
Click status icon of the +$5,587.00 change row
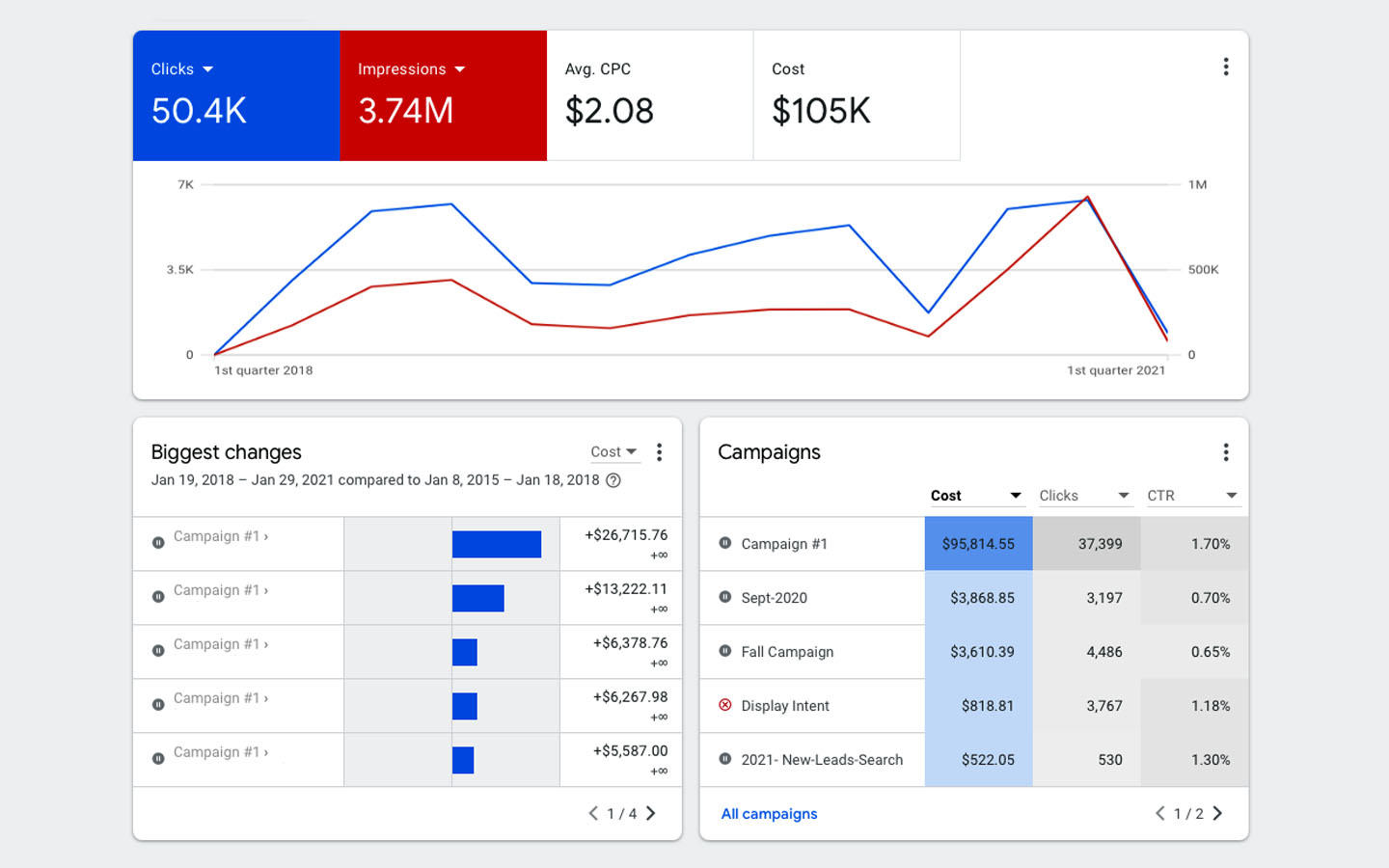coord(158,759)
